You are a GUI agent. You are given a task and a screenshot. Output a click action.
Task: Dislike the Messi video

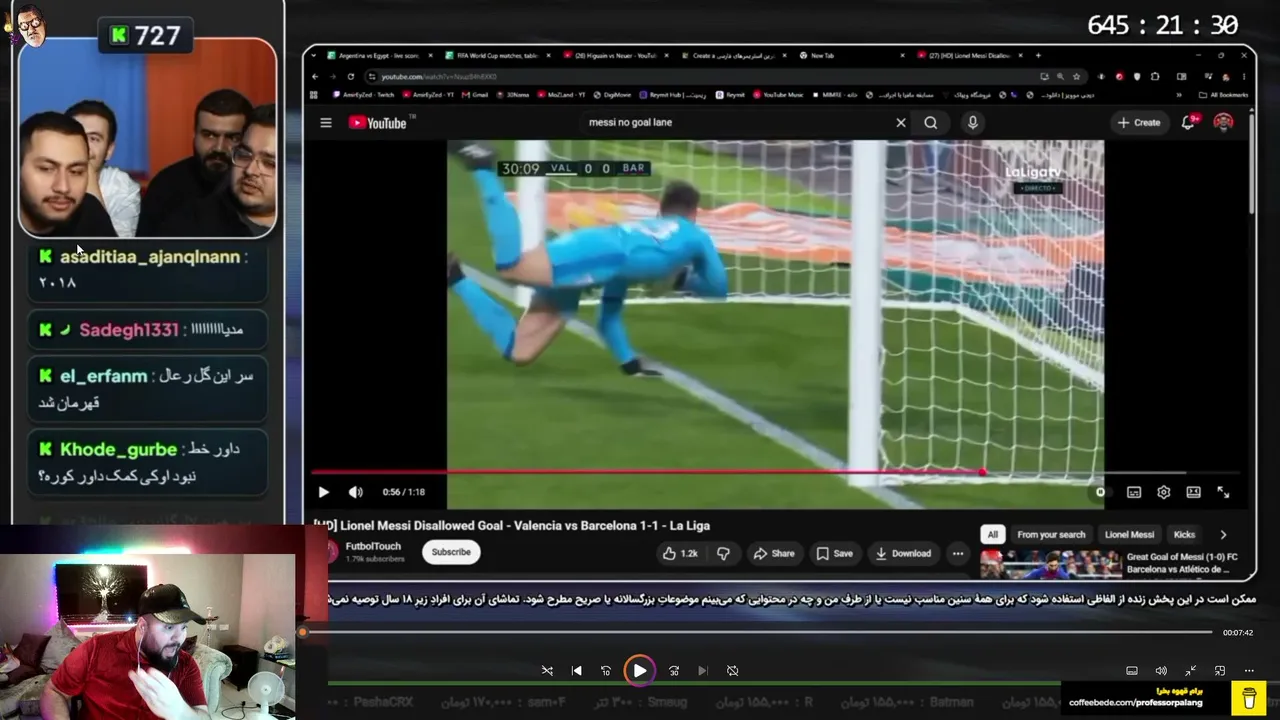point(723,553)
